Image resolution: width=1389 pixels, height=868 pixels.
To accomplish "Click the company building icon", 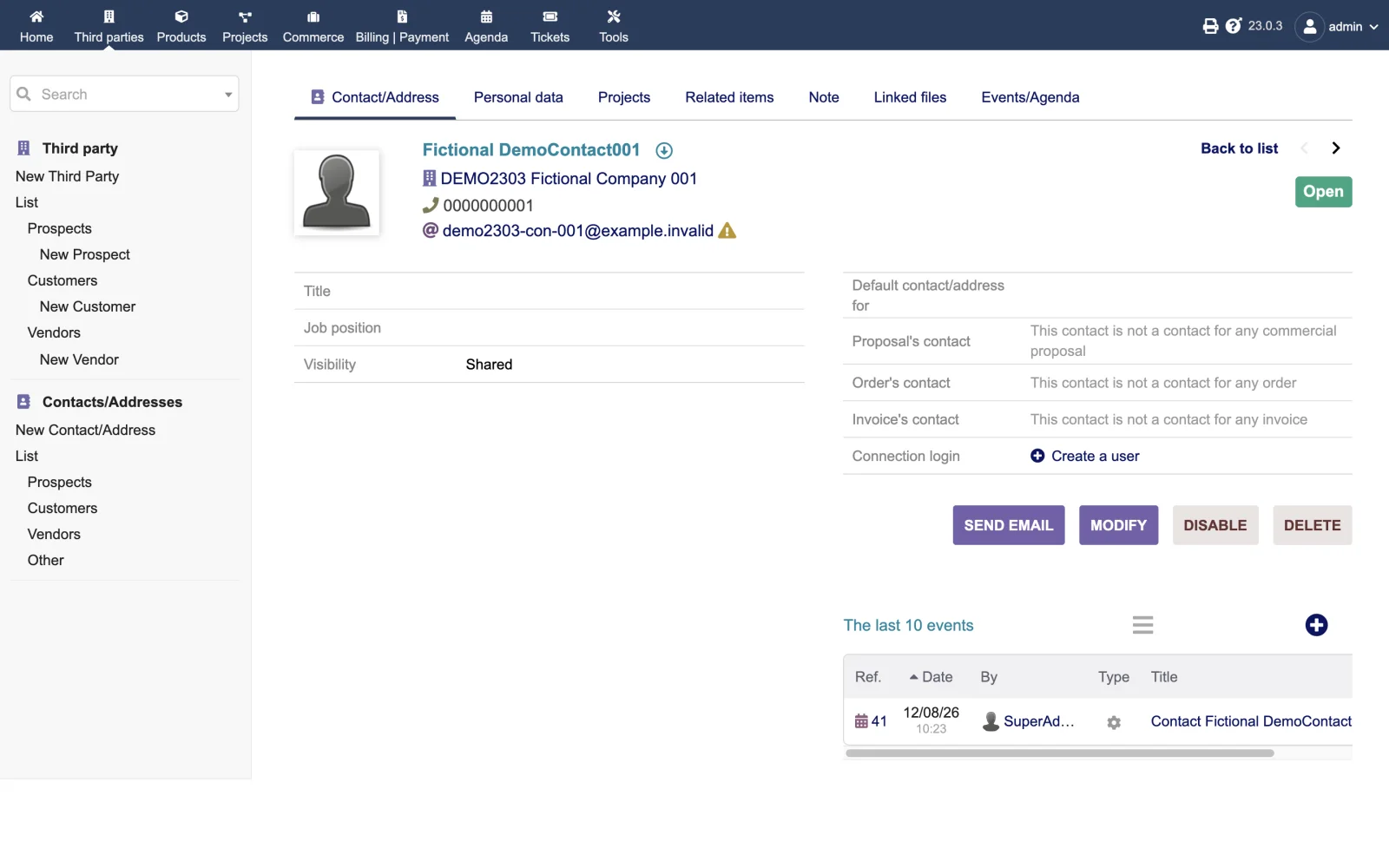I will [429, 178].
